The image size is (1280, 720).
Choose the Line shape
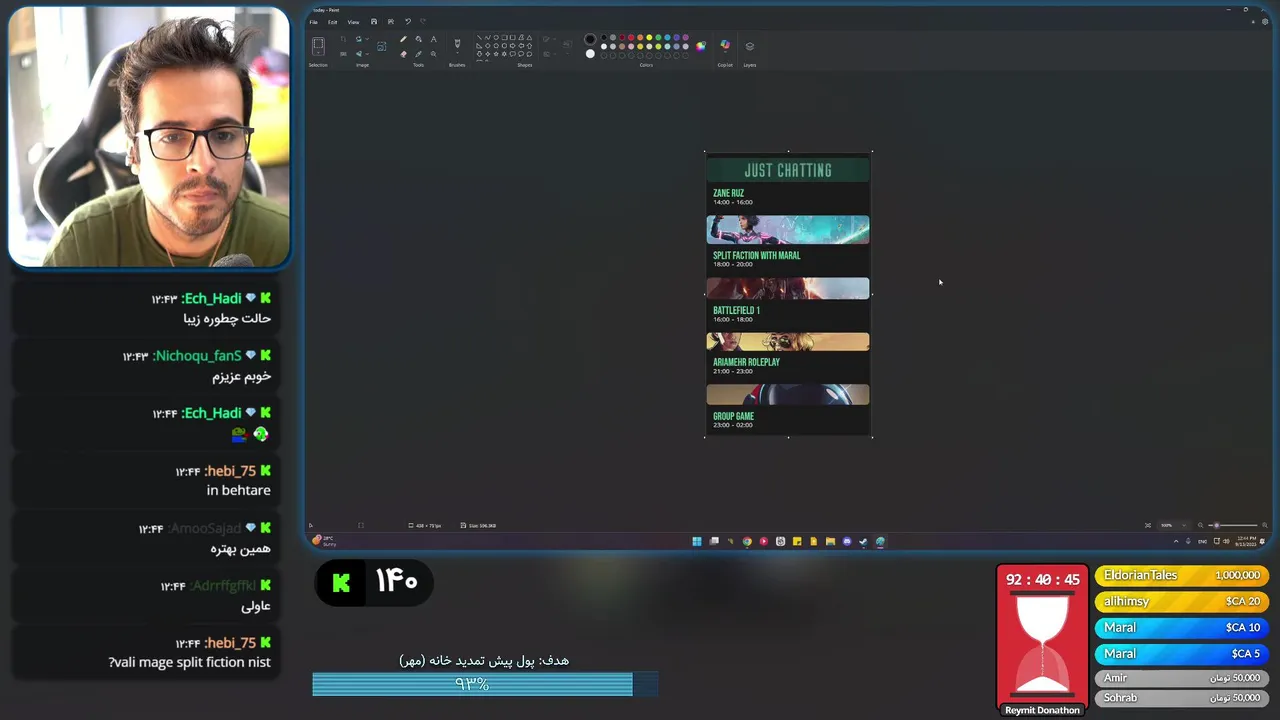(479, 37)
